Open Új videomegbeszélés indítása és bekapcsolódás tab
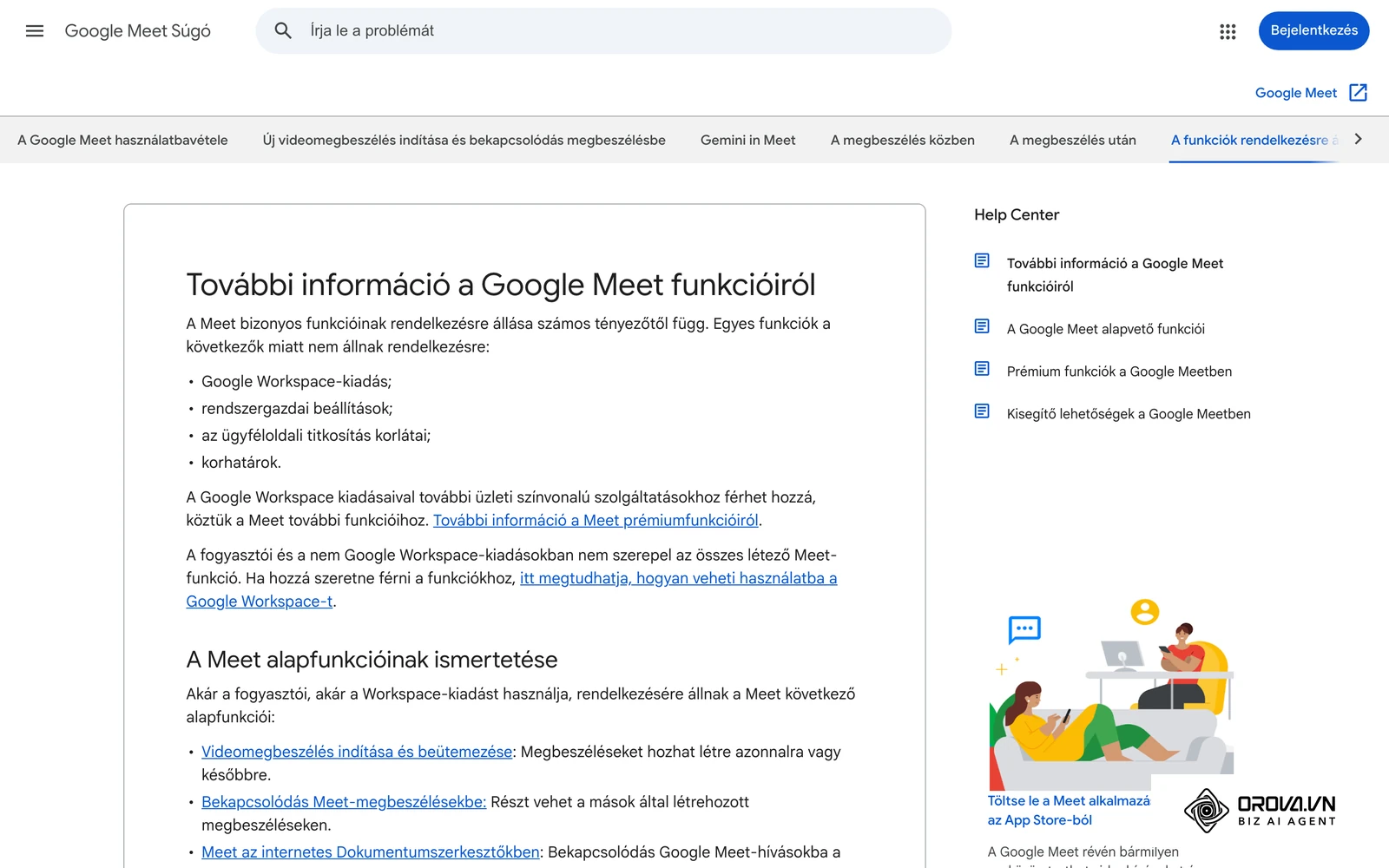This screenshot has width=1389, height=868. 464,140
